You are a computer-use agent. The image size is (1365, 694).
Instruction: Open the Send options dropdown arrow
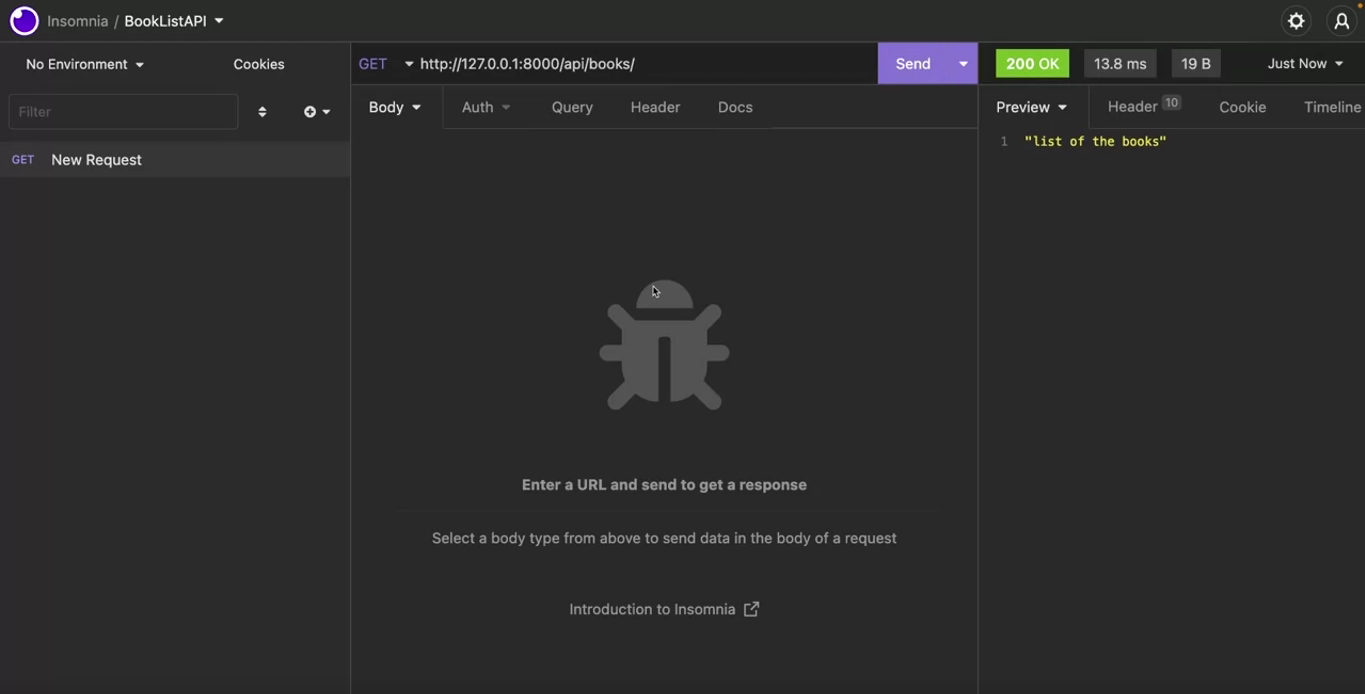click(x=963, y=64)
